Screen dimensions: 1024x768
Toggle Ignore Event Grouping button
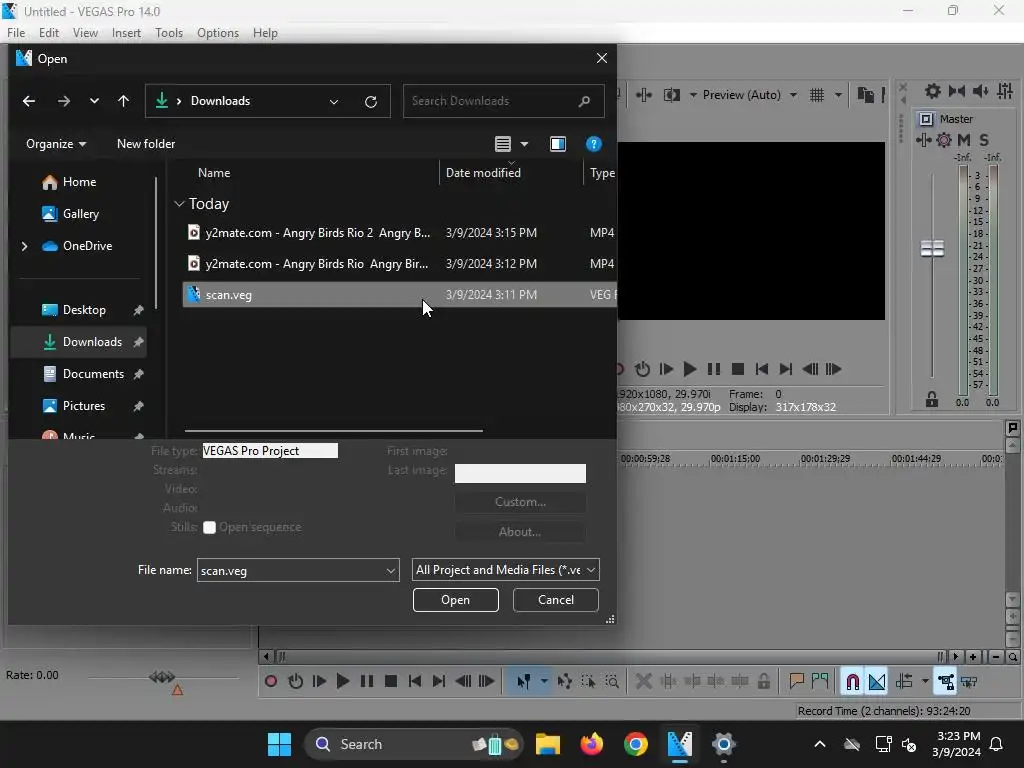[970, 681]
